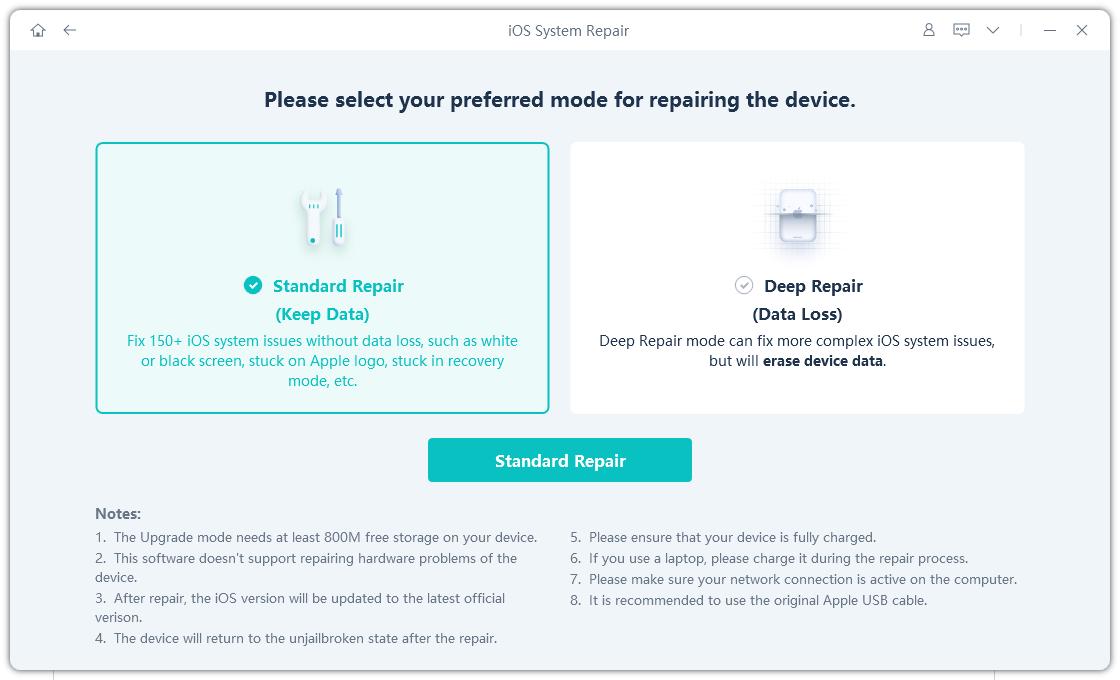The image size is (1120, 680).
Task: Minimize the iOS System Repair window
Action: pyautogui.click(x=1050, y=30)
